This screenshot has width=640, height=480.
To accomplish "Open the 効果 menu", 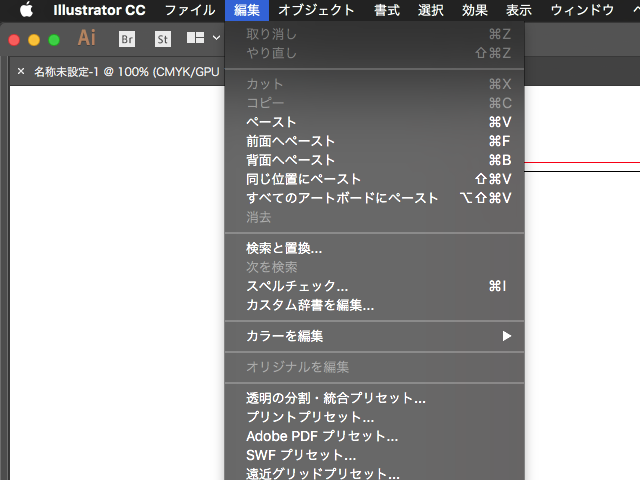I will tap(475, 10).
